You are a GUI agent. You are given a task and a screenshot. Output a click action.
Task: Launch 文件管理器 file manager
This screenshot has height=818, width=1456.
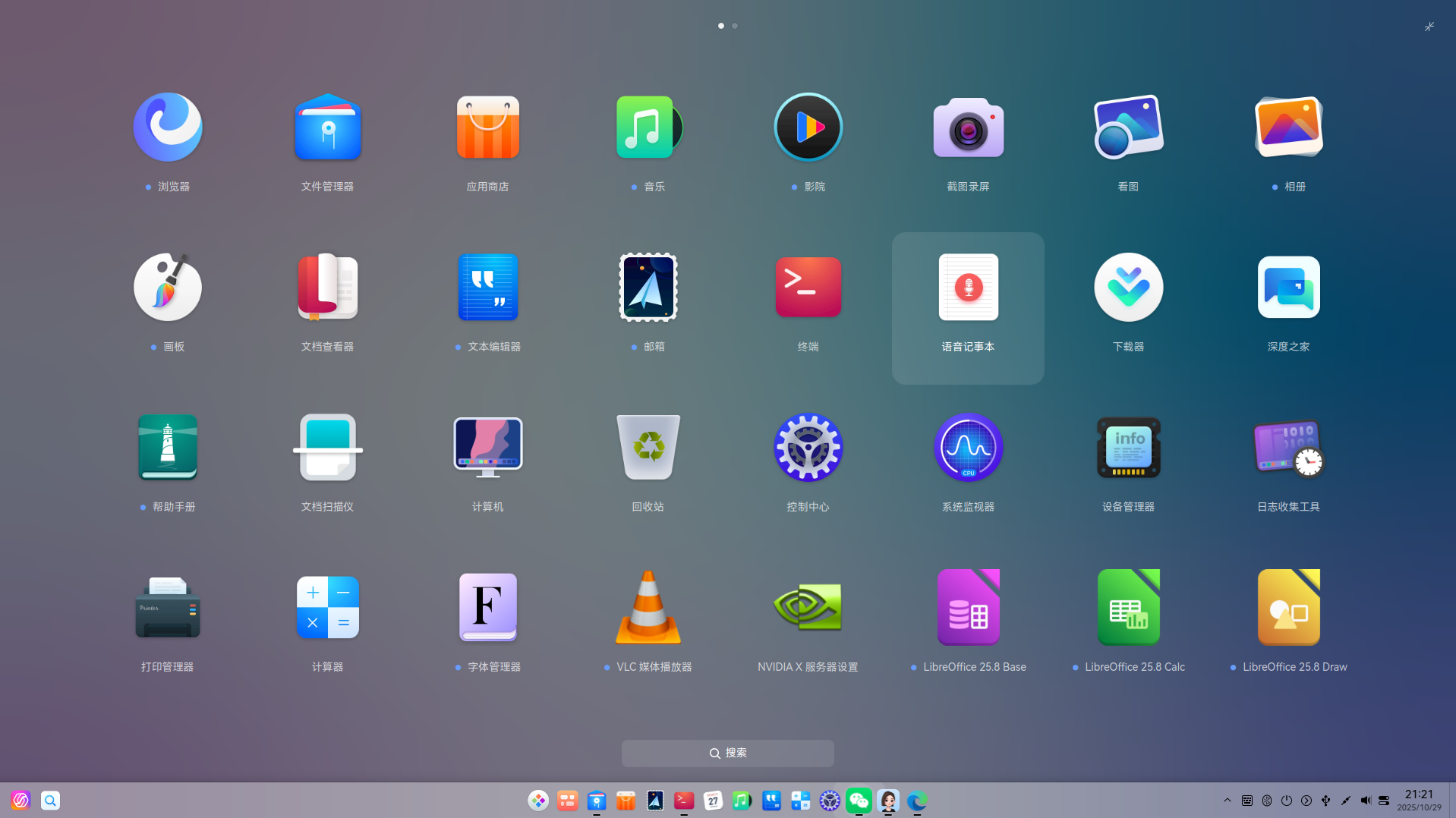328,127
